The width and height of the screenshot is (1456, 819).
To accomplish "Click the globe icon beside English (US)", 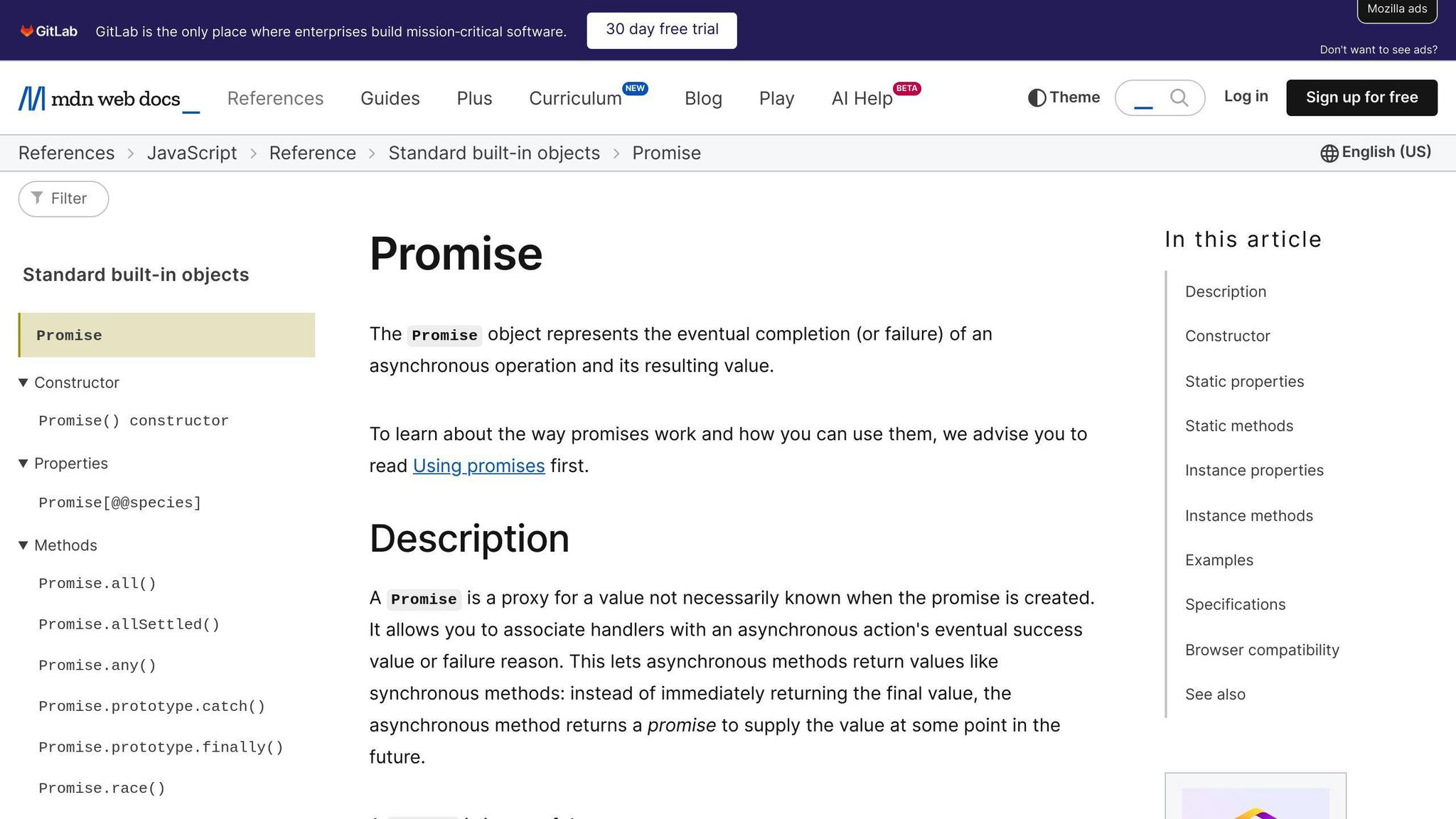I will [1328, 152].
